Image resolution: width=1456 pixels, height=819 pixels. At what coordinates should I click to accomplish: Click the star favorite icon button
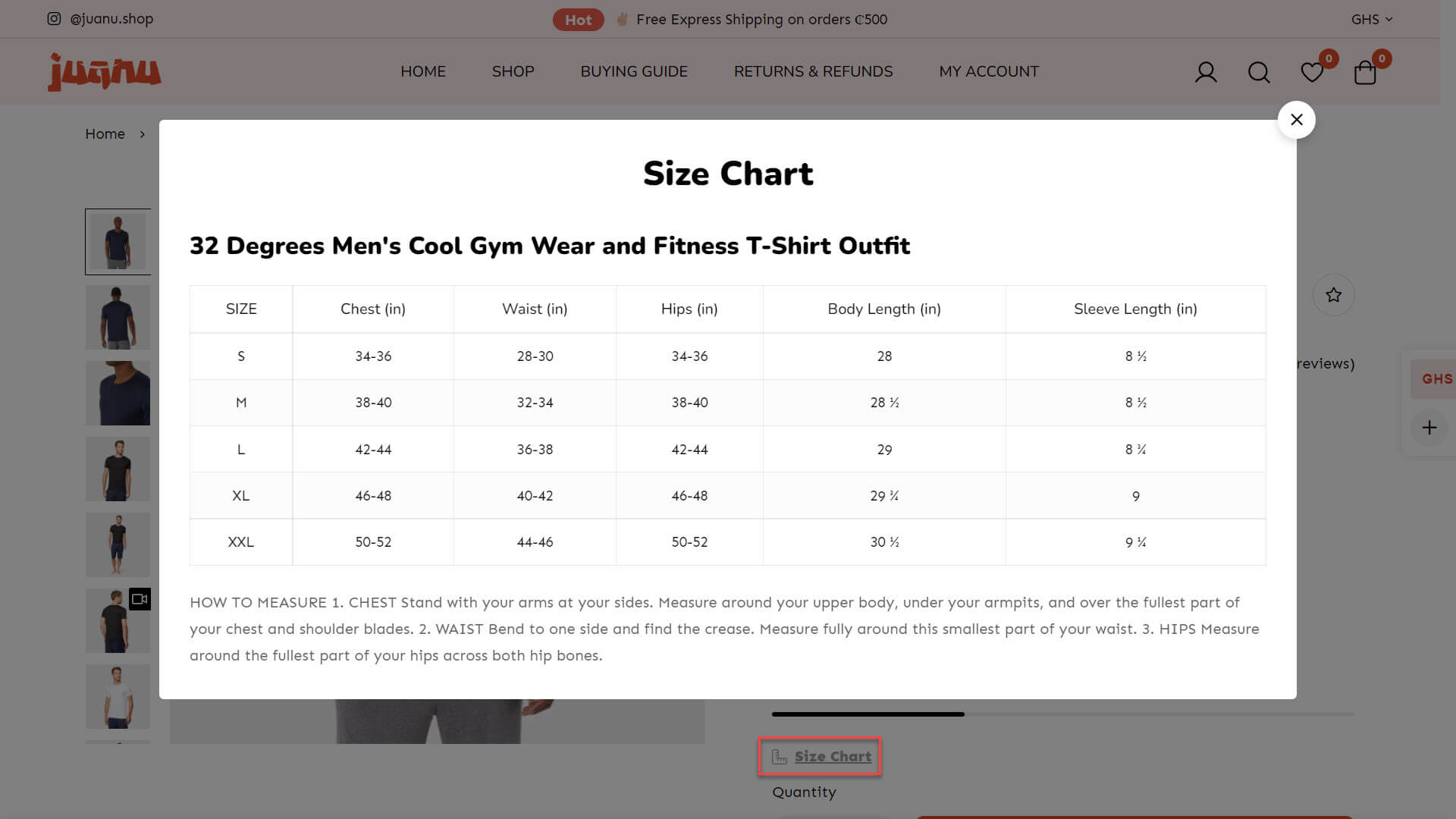[x=1333, y=295]
